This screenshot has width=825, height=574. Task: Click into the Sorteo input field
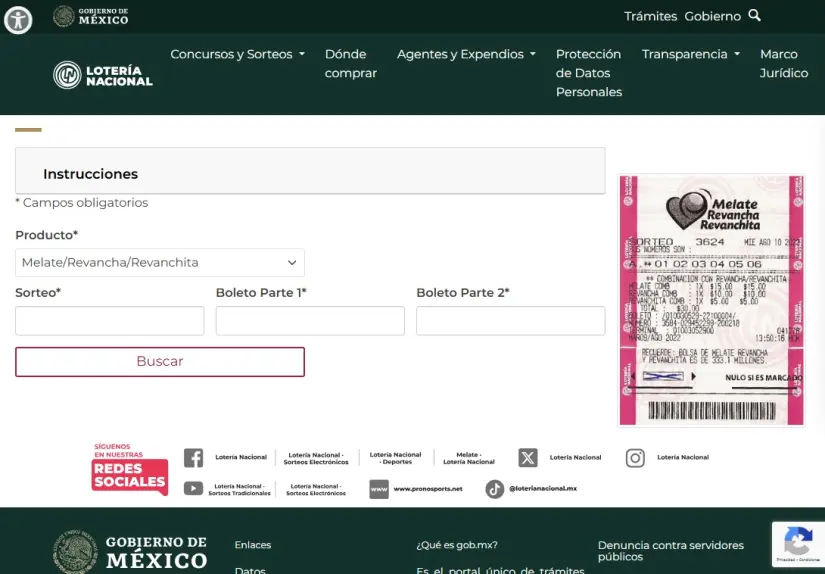click(110, 321)
